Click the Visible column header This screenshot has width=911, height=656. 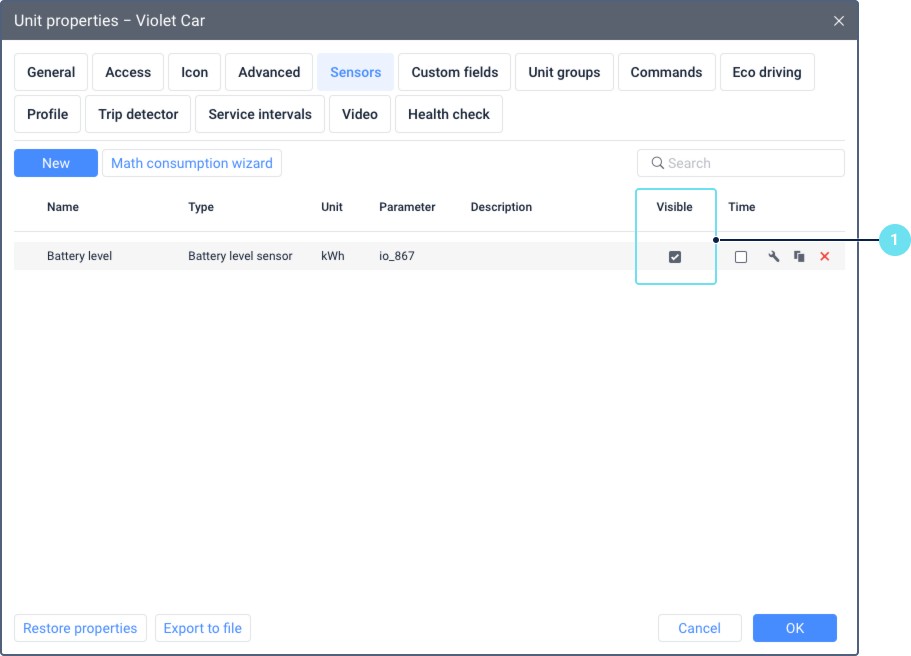675,207
